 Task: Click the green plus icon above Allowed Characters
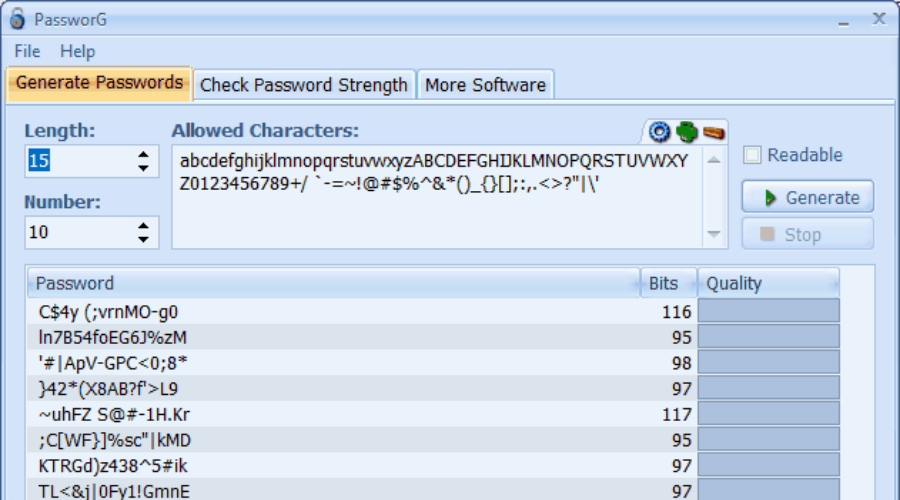(686, 132)
